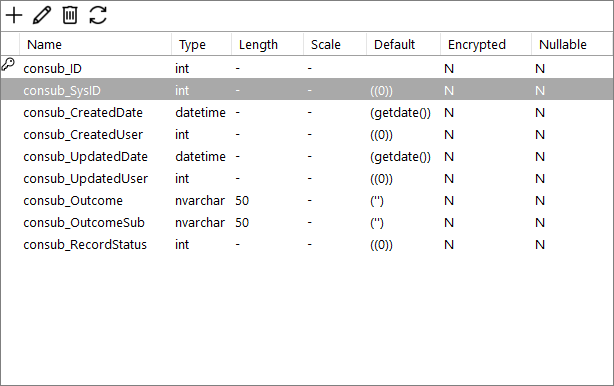
Task: Click the ('') default of consub_Outcome
Action: coord(377,200)
